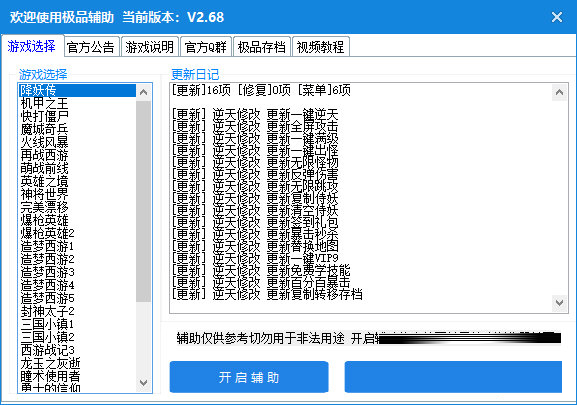Click log entry 更新全屏攻击
Screen dimensions: 577x405
click(255, 127)
